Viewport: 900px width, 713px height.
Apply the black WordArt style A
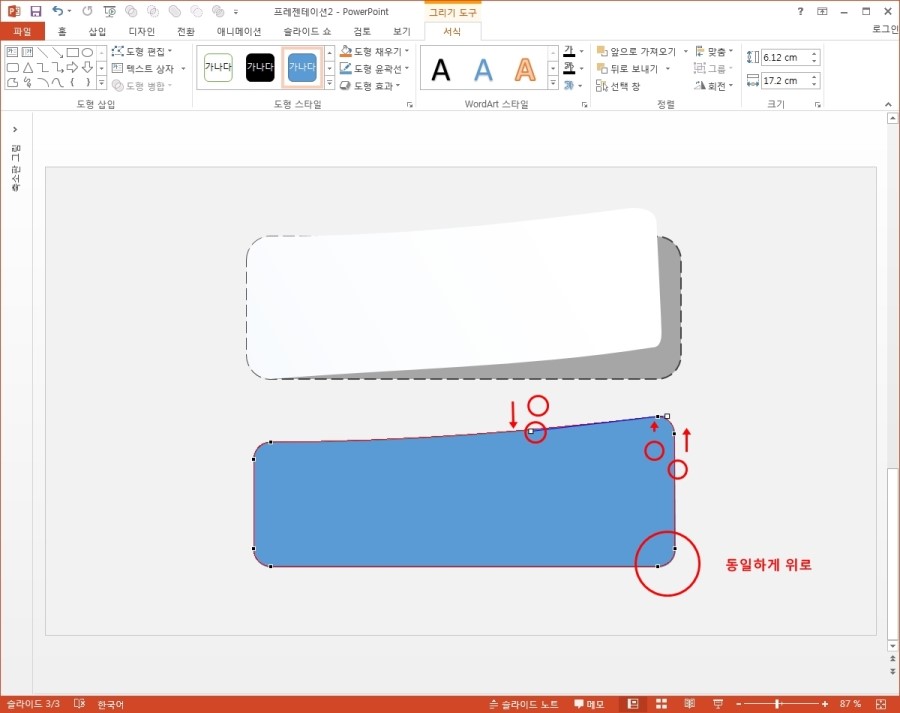[441, 70]
